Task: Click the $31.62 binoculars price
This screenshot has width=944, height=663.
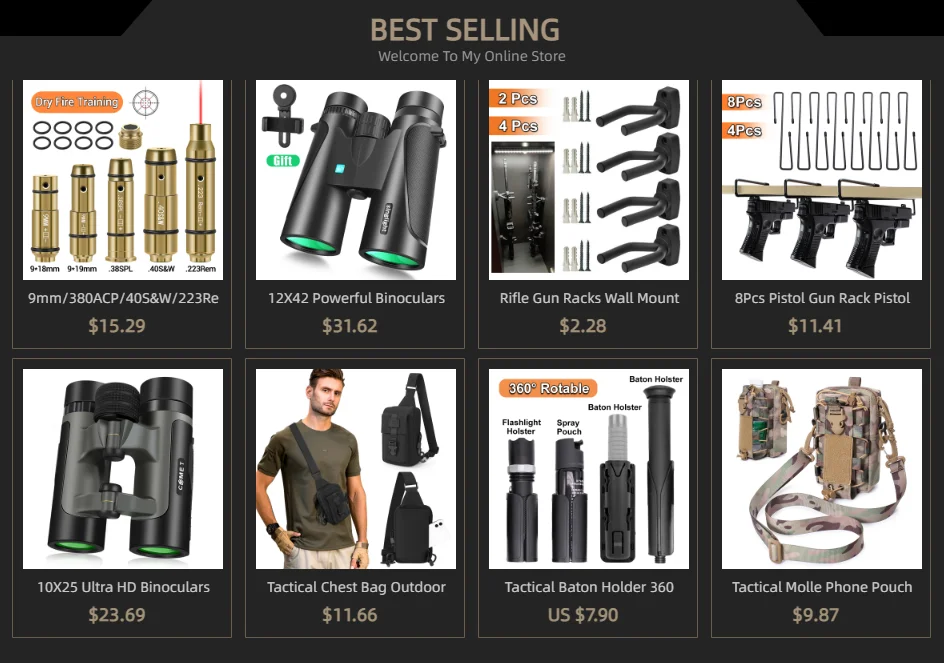Action: point(350,326)
